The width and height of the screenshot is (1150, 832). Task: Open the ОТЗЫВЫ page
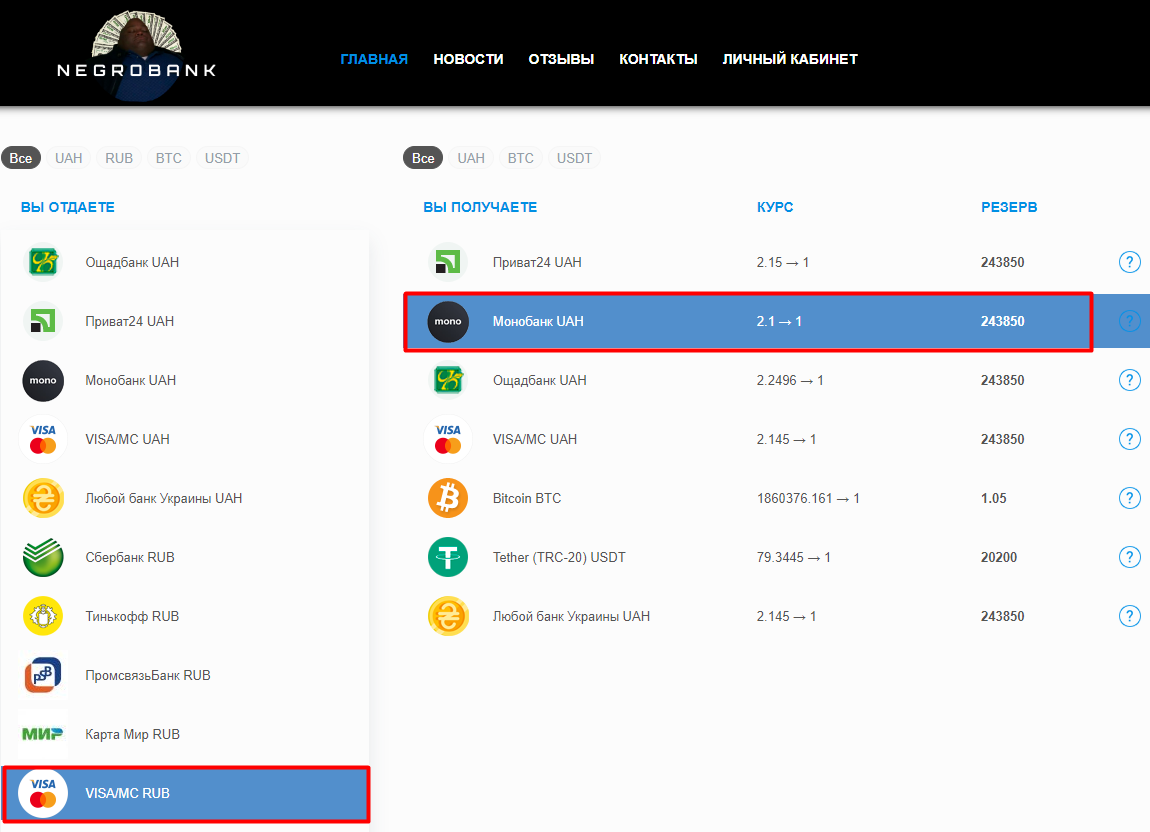pos(561,59)
